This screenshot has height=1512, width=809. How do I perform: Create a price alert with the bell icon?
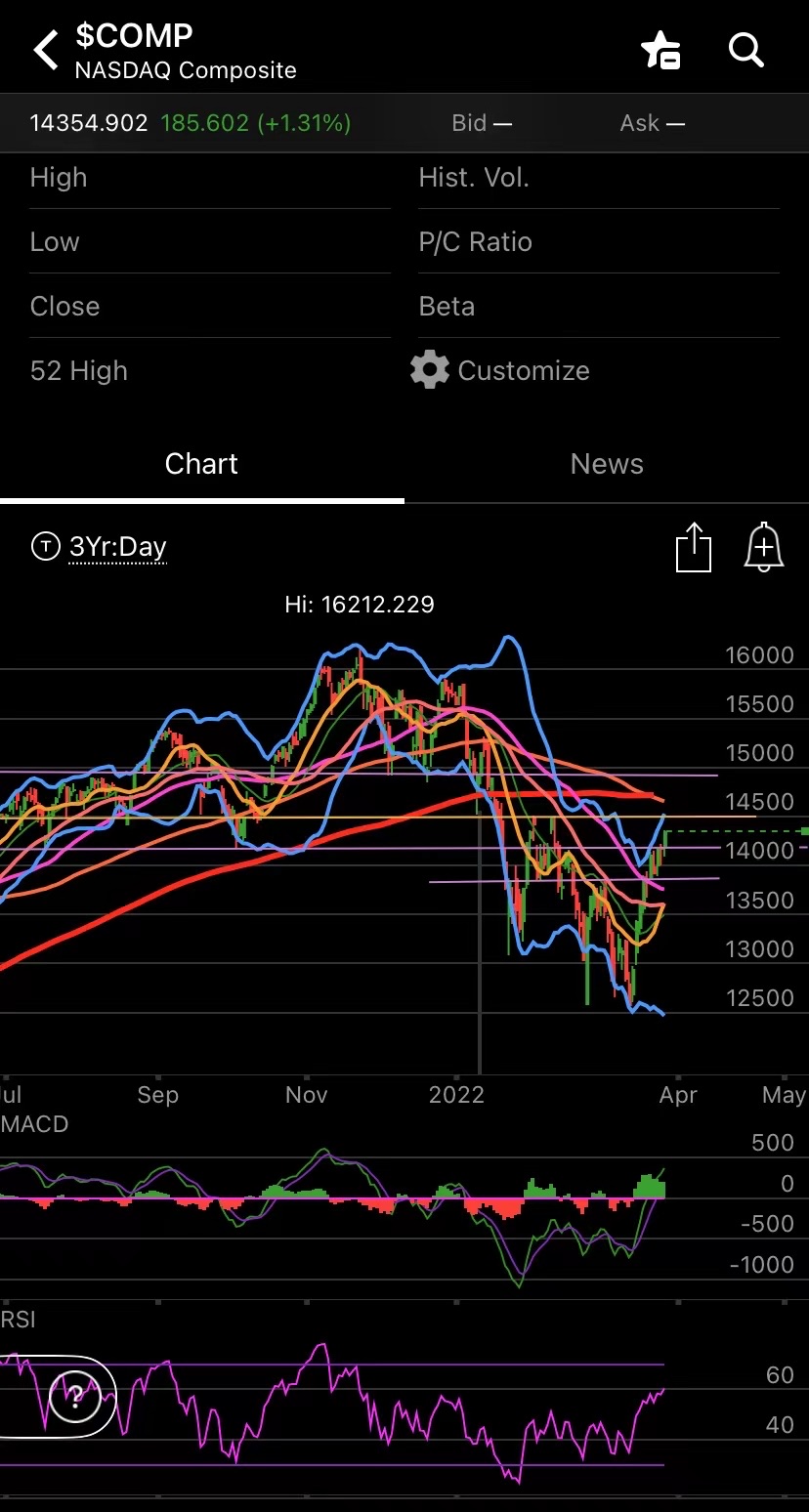click(x=764, y=547)
